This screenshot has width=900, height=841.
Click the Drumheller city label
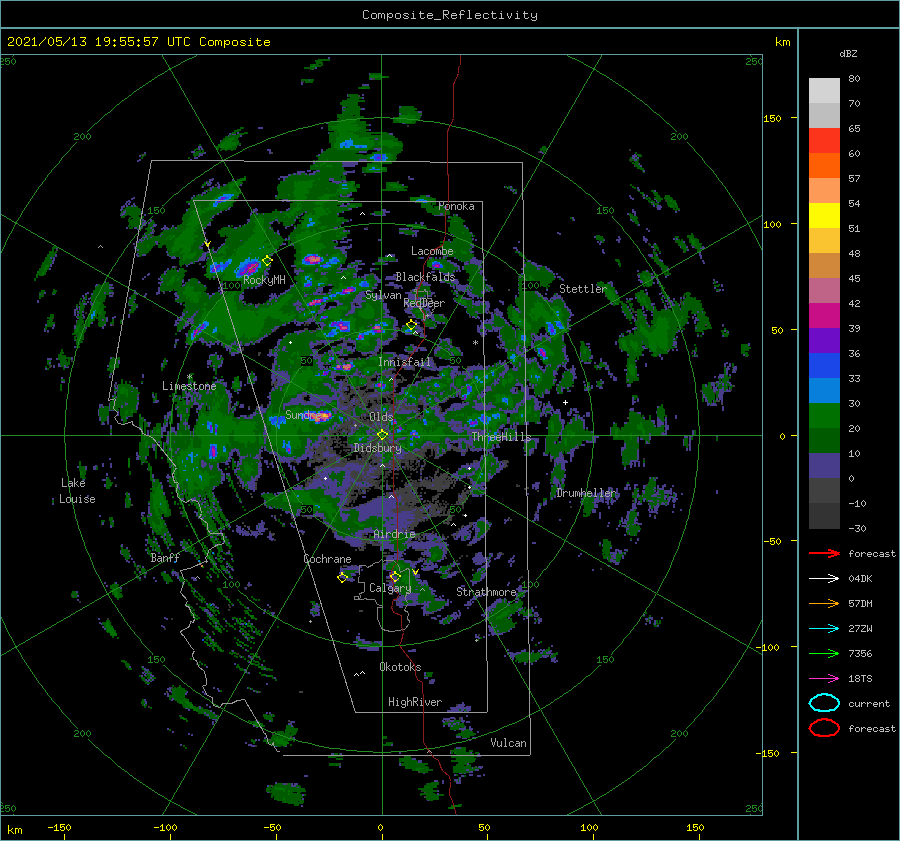(x=586, y=493)
